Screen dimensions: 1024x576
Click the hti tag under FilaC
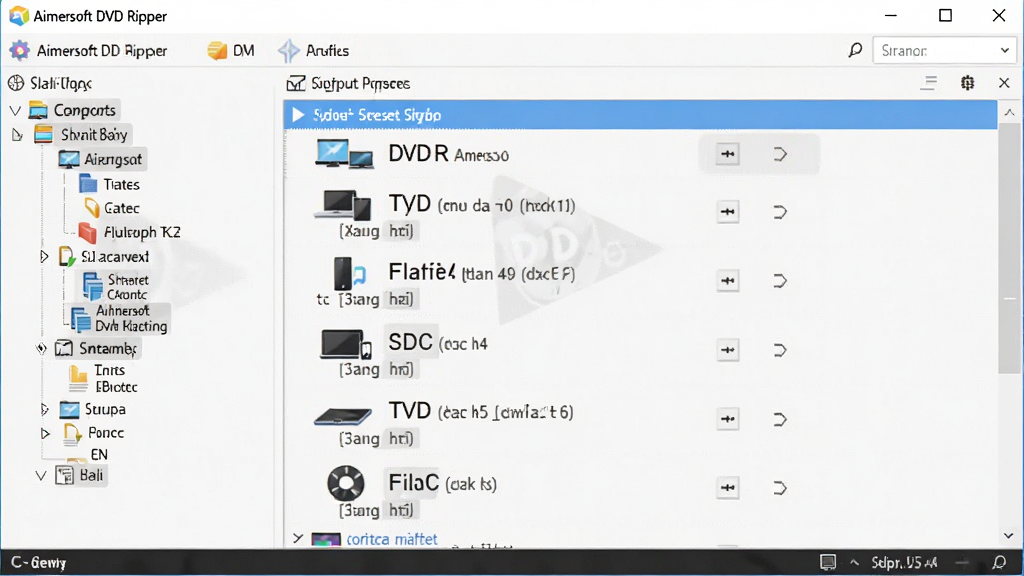point(401,510)
